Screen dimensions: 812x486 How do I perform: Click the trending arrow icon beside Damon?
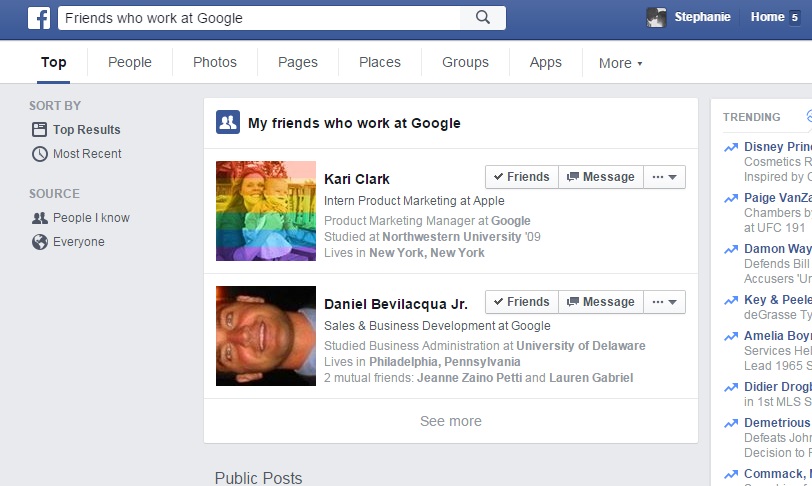[731, 249]
